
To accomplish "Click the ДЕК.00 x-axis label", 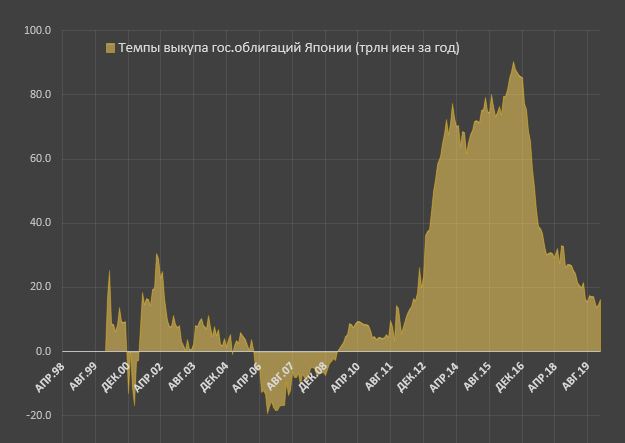I will (115, 375).
